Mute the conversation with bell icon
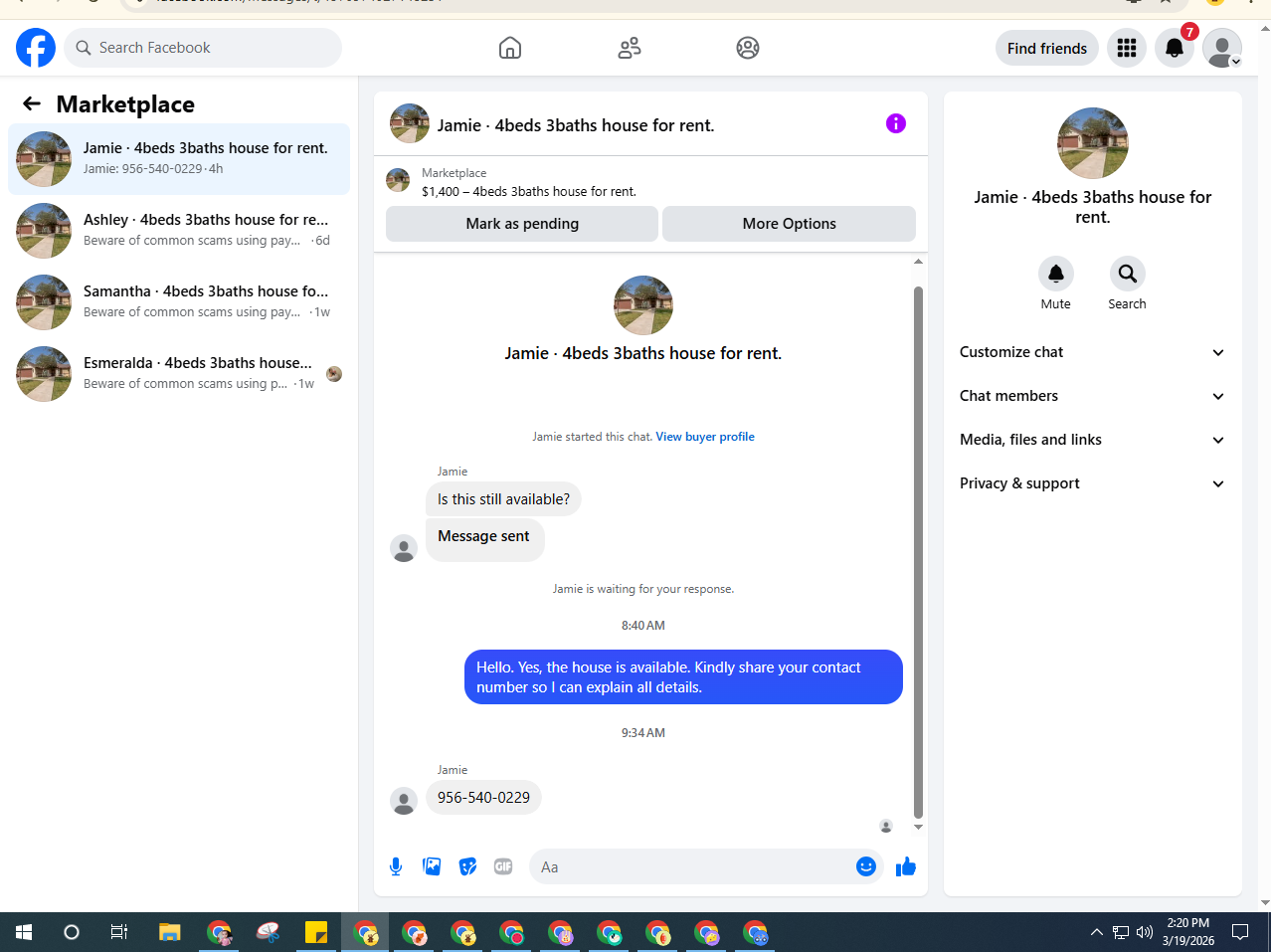1271x952 pixels. [1056, 274]
